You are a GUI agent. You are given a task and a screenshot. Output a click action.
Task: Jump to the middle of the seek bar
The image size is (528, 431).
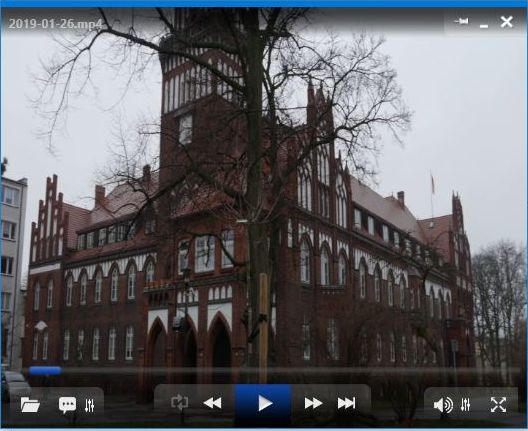coord(274,371)
